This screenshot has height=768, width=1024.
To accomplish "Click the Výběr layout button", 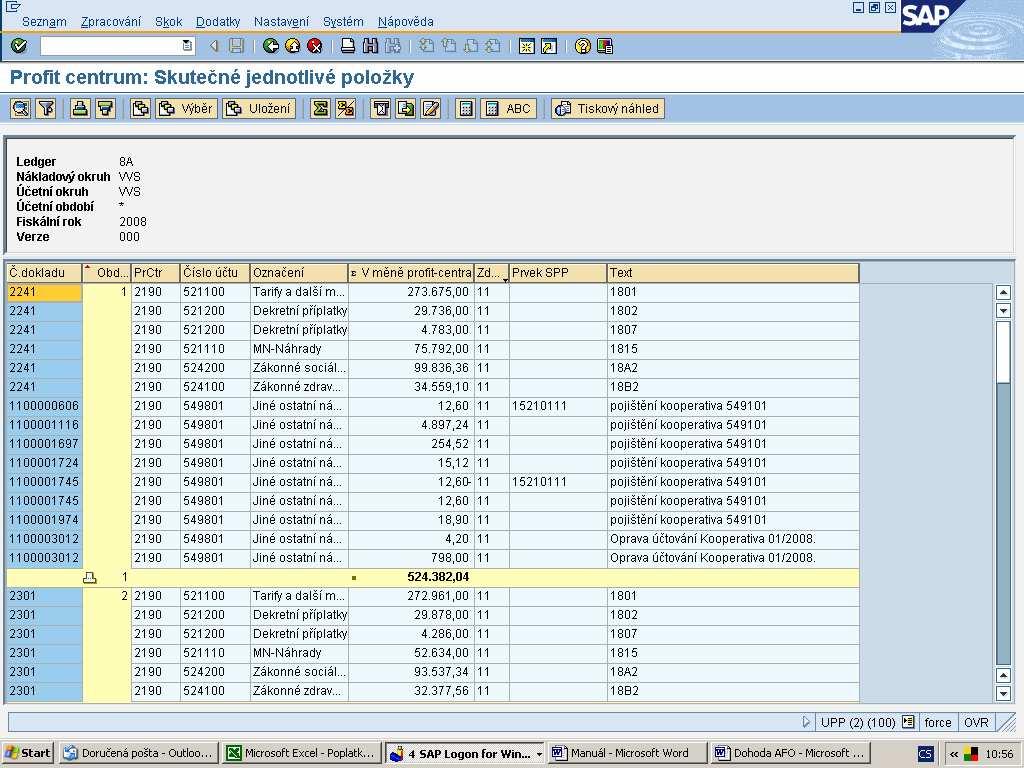I will coord(186,108).
